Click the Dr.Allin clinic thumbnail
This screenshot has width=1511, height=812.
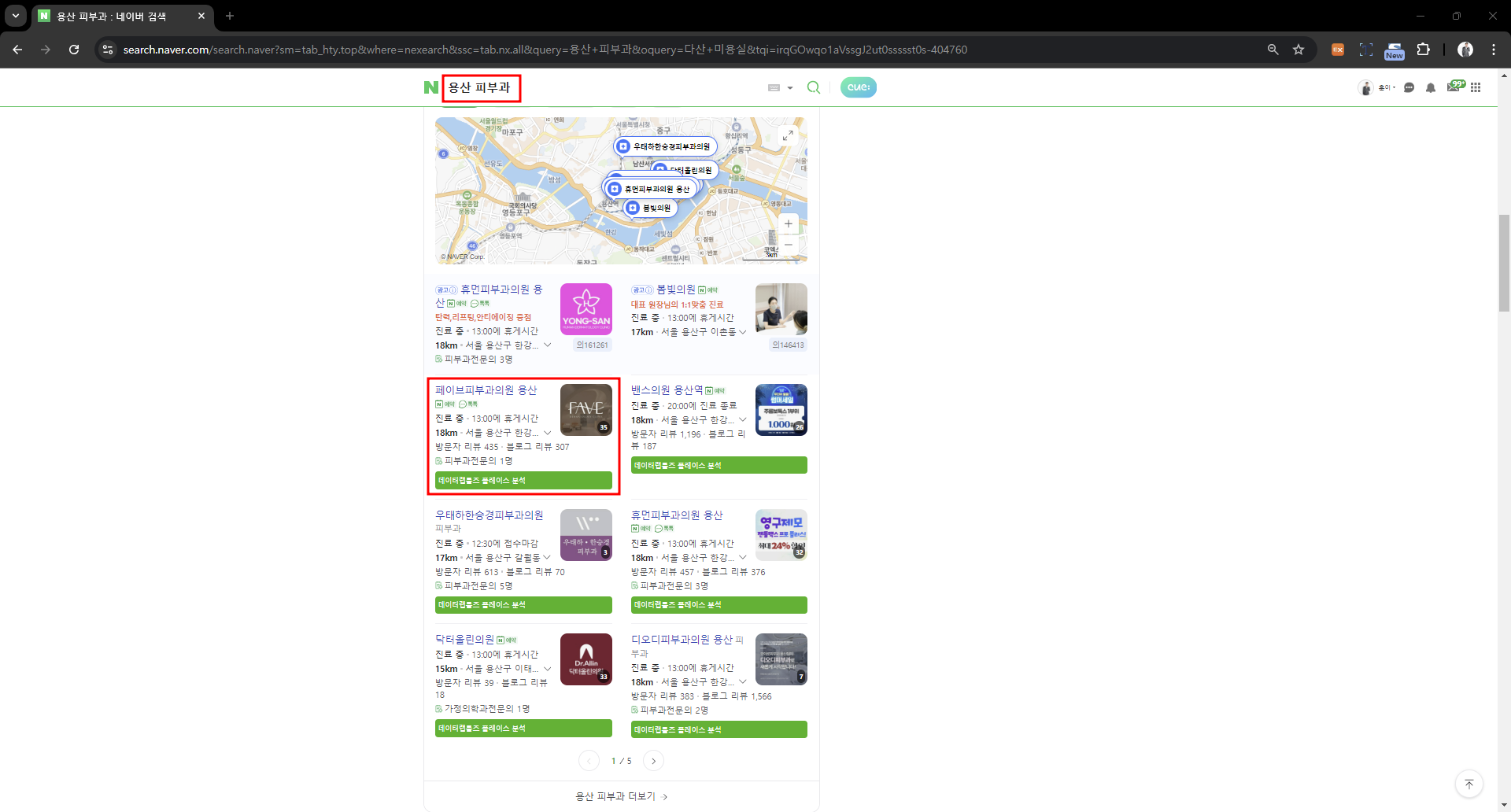tap(586, 659)
